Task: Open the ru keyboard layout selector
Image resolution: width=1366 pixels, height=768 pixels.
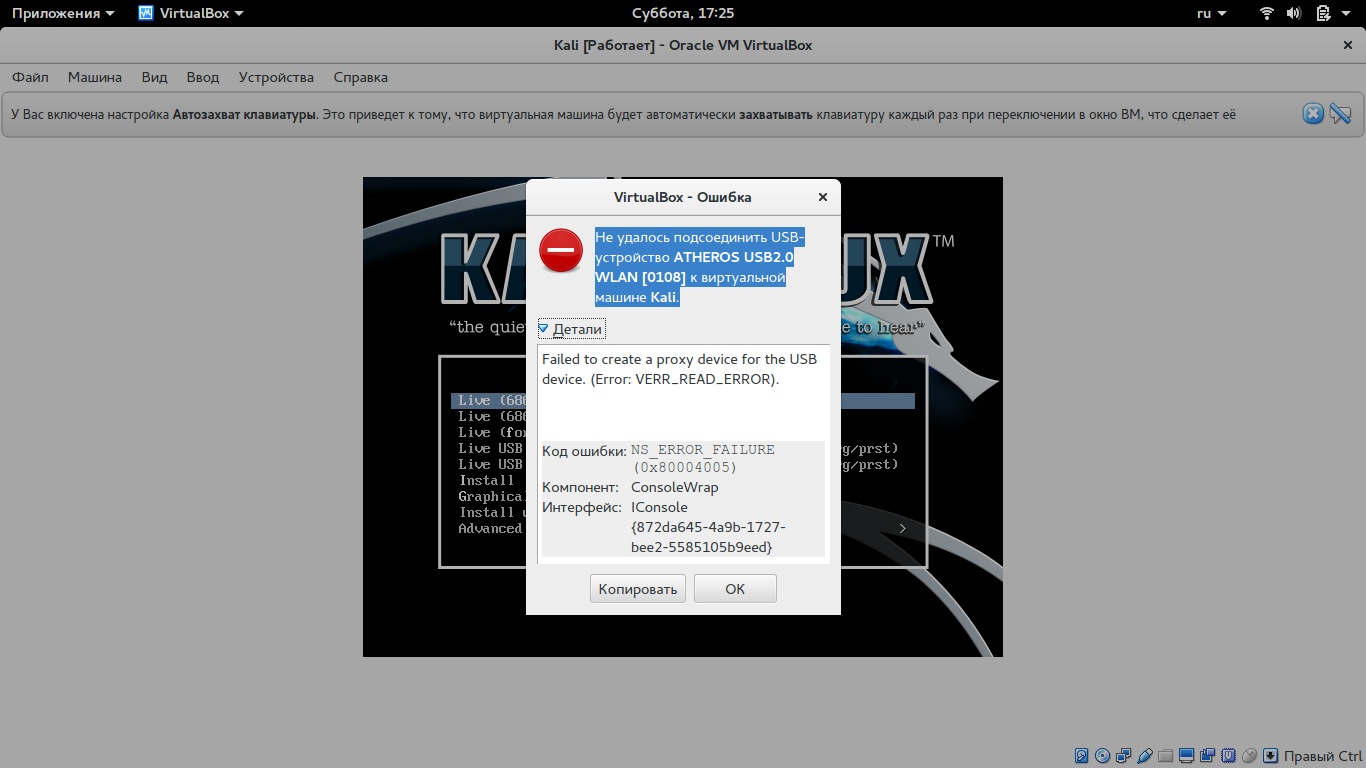Action: [x=1211, y=13]
